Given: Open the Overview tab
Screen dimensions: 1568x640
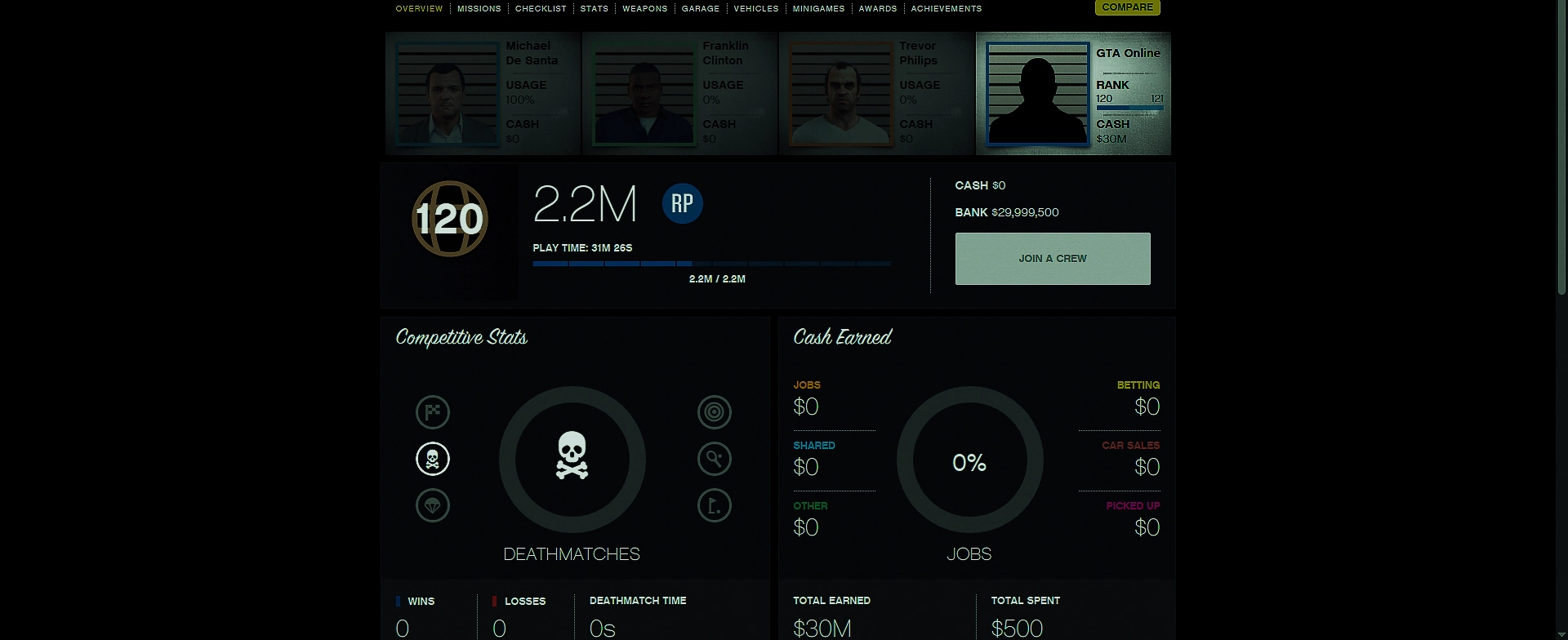Looking at the screenshot, I should point(419,9).
